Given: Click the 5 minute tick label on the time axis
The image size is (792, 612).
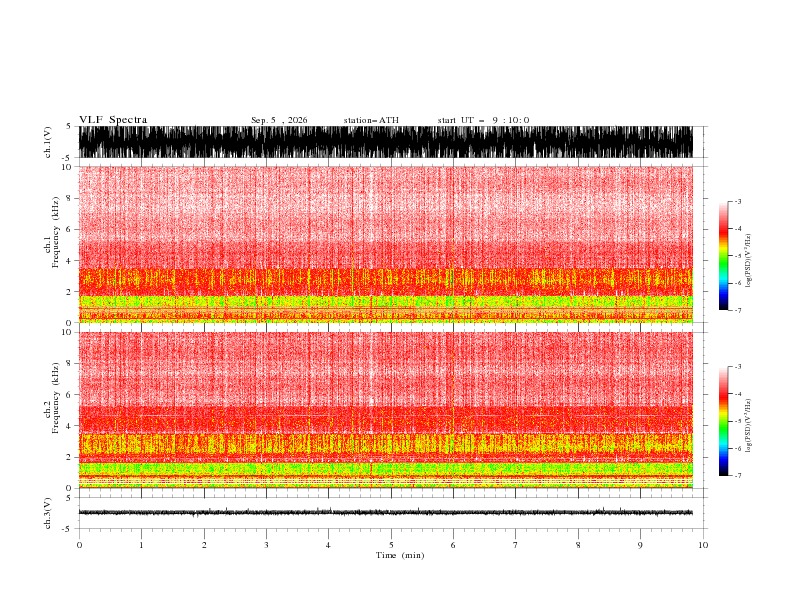Looking at the screenshot, I should [391, 545].
